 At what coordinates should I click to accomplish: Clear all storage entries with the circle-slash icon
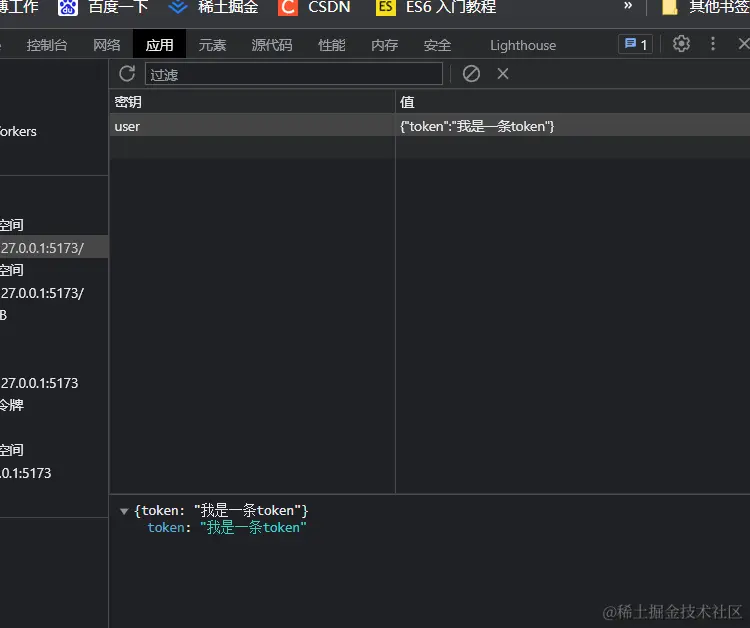coord(471,74)
